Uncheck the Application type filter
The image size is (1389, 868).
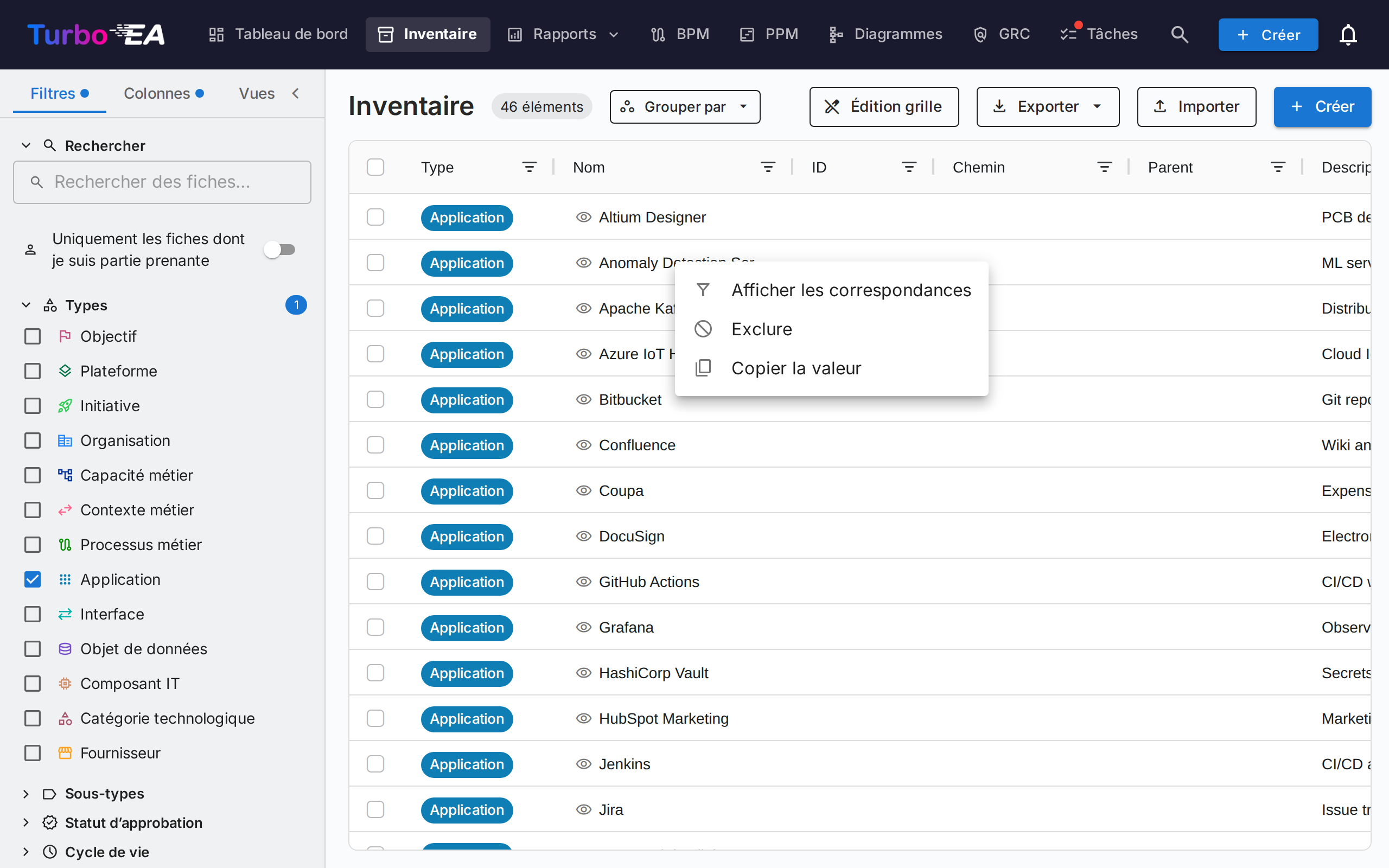pos(33,579)
